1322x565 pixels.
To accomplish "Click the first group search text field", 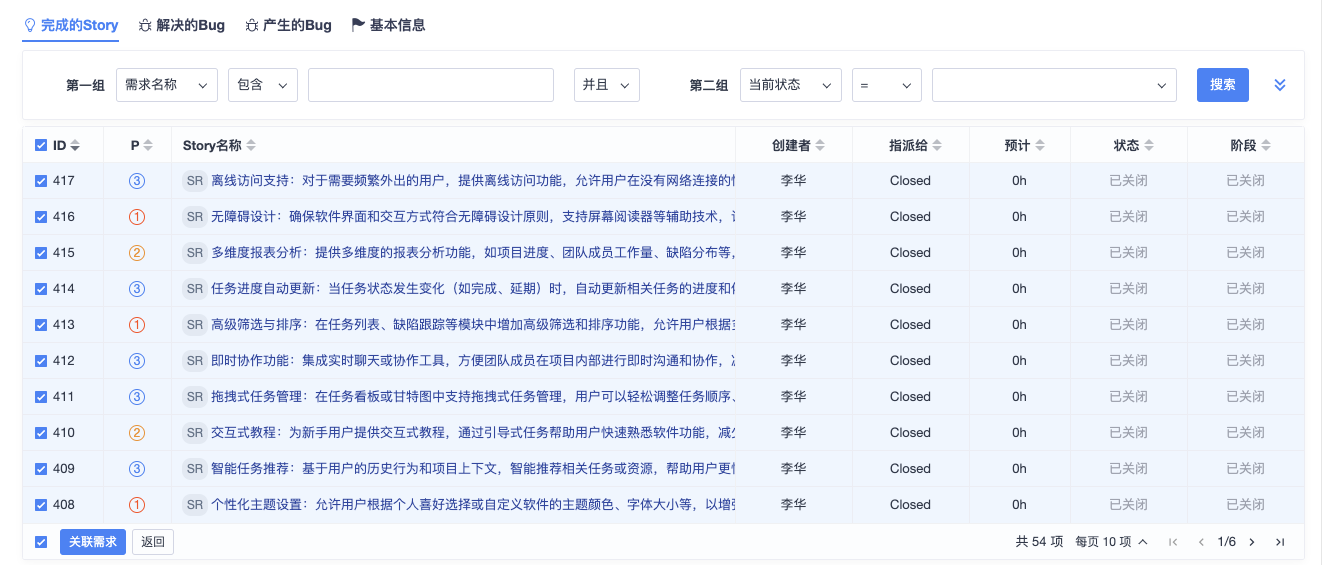I will (430, 85).
